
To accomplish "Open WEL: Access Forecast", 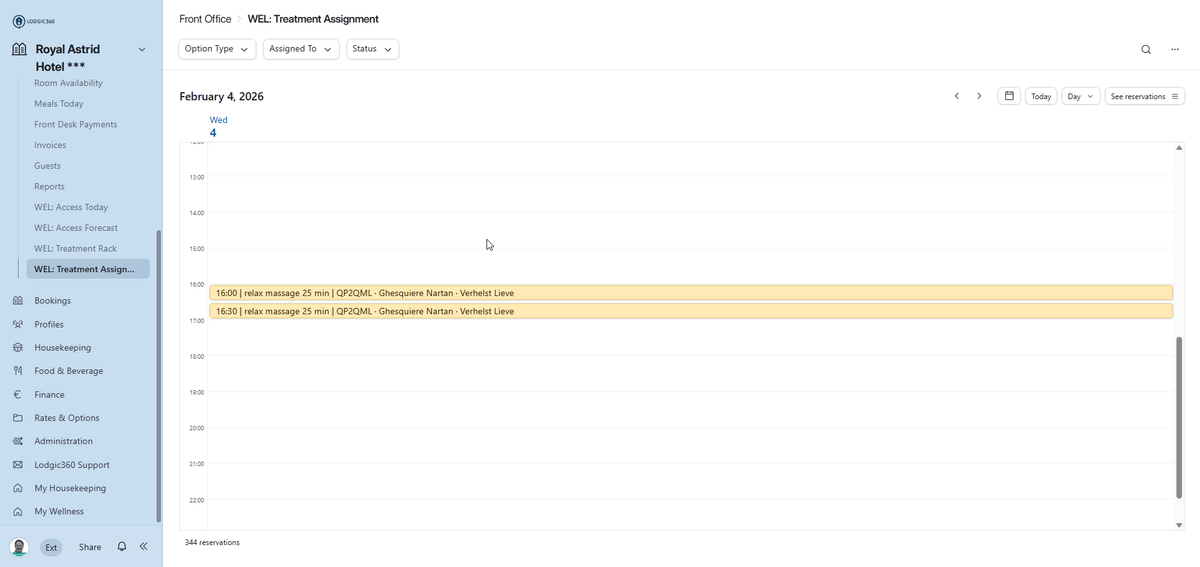I will 76,228.
